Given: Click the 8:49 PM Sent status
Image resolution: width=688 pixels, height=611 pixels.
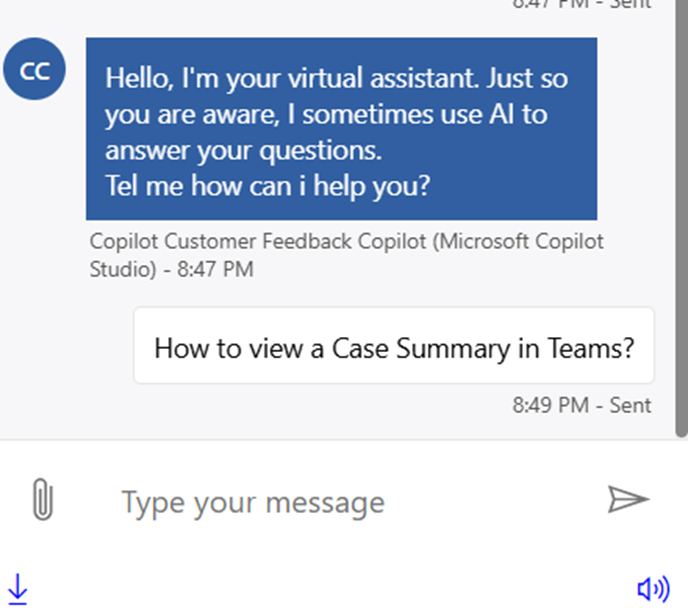Looking at the screenshot, I should pos(581,405).
